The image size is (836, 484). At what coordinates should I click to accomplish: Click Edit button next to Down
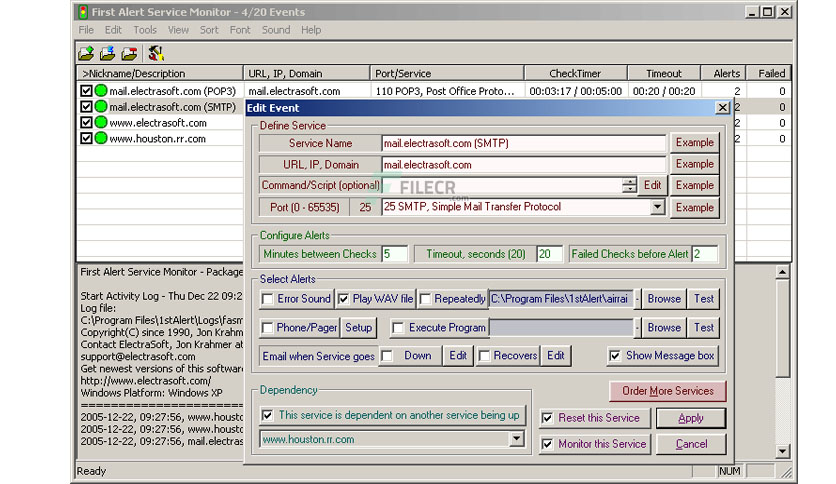457,356
